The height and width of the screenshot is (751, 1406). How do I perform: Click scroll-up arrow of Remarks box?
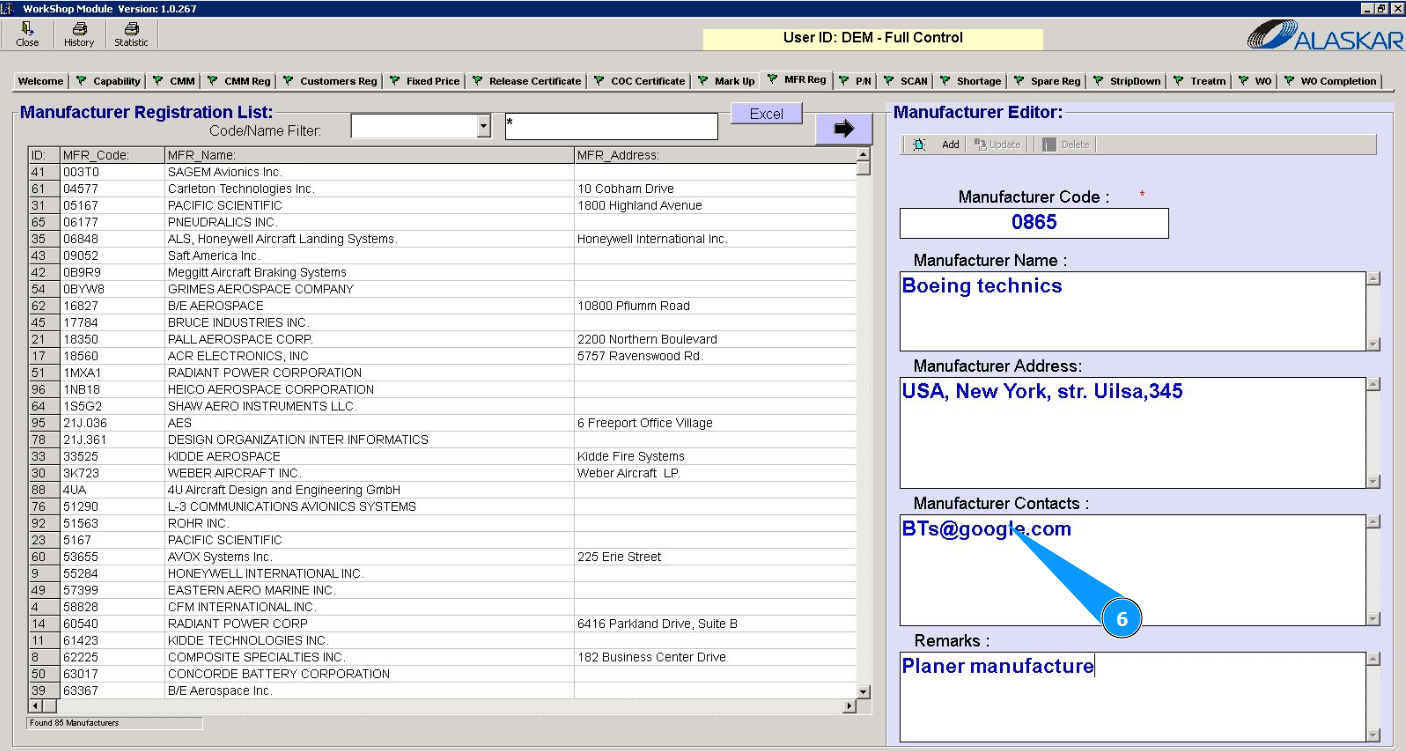coord(1373,659)
